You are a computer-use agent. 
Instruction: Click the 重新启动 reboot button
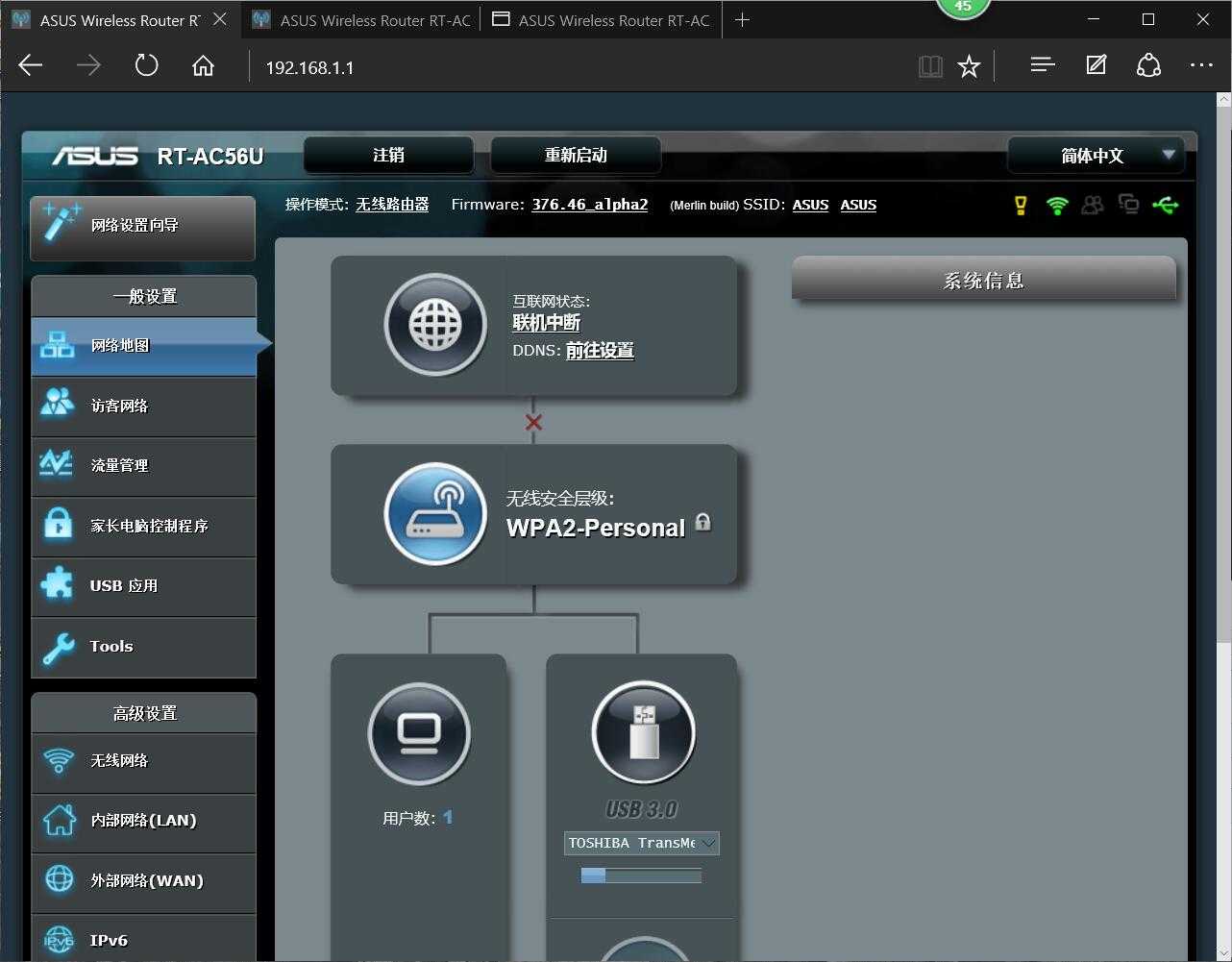576,155
